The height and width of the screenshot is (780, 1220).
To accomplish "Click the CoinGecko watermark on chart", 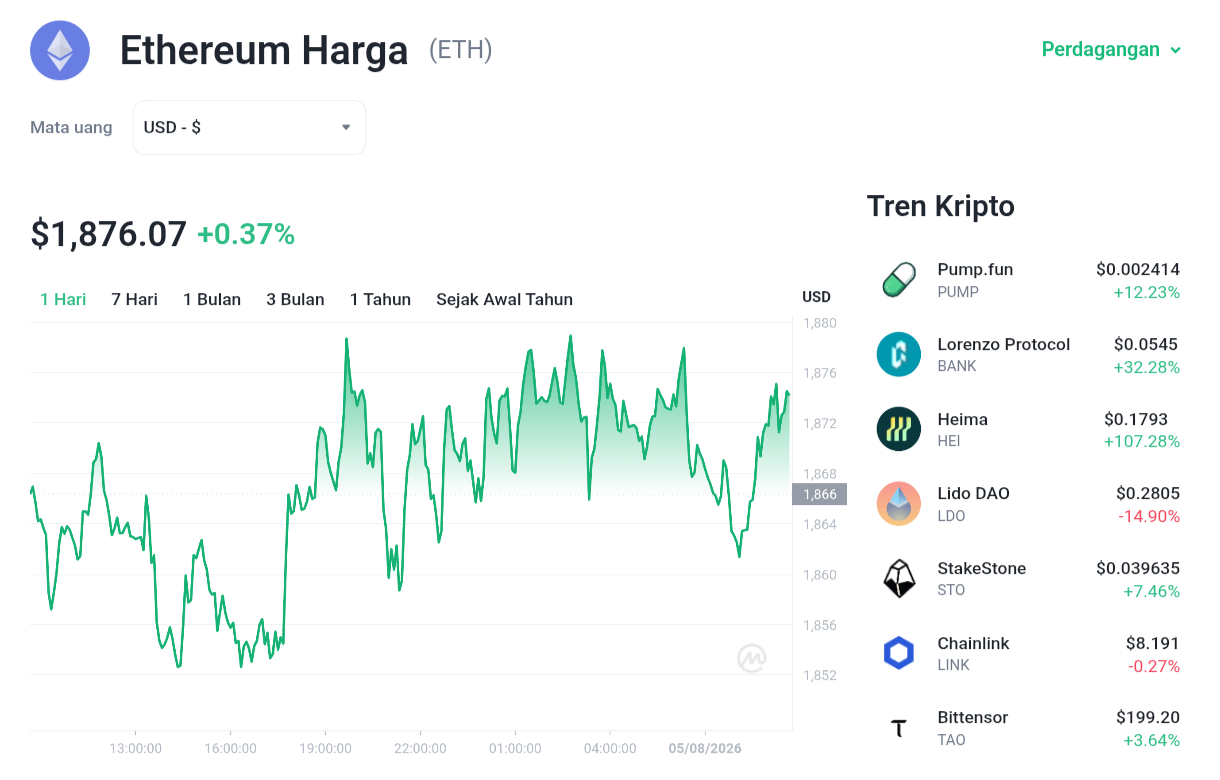I will [x=752, y=657].
